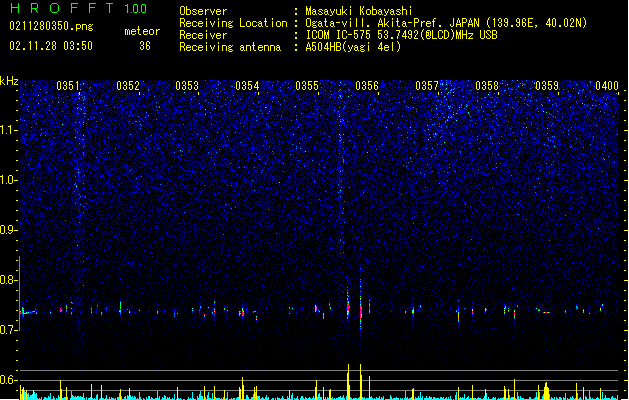Screen dimensions: 629x400
Task: Click the 0358 time marker
Action: (x=487, y=86)
